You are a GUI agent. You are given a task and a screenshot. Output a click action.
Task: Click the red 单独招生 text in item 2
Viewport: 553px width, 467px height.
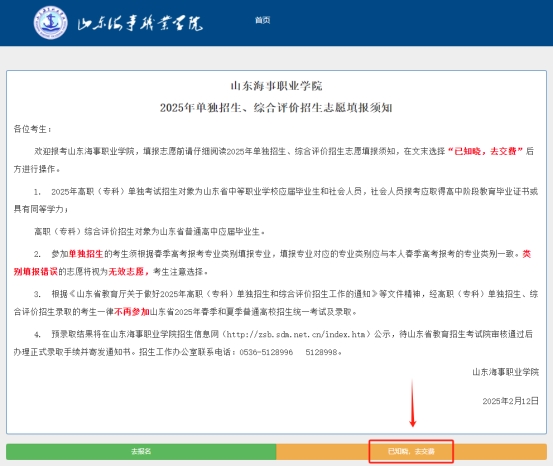pos(86,254)
